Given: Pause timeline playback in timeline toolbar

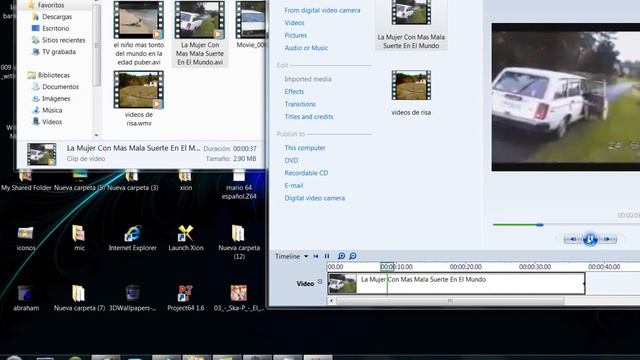Looking at the screenshot, I should pos(327,256).
